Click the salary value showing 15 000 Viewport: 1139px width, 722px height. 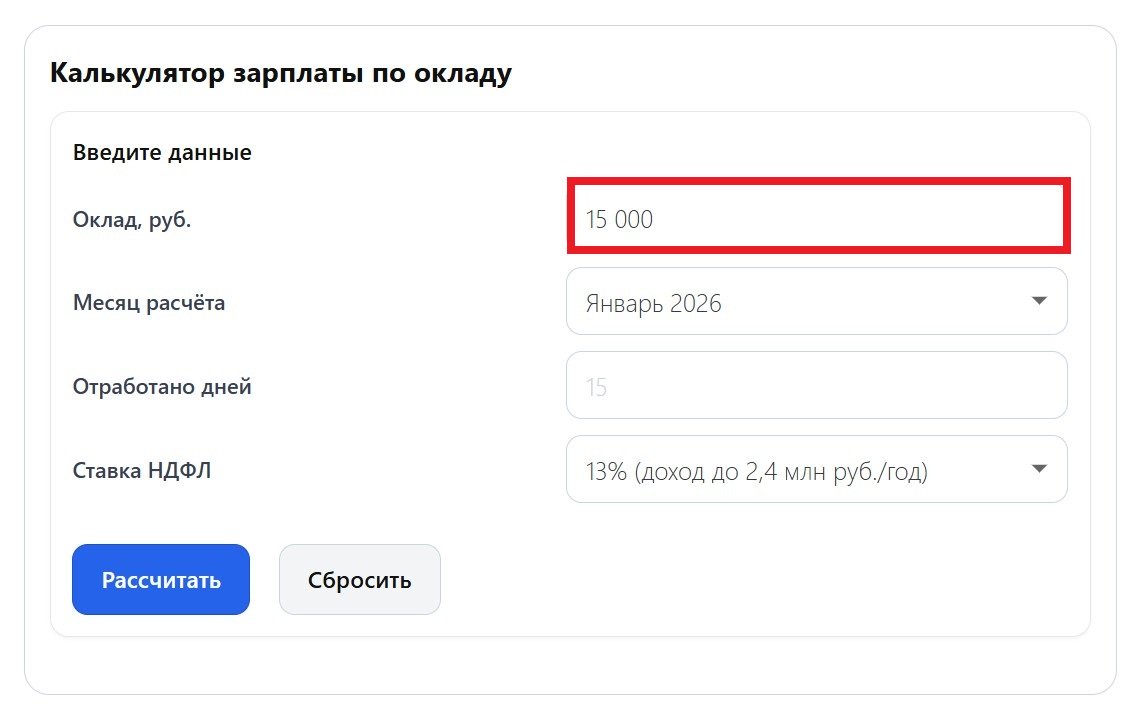620,218
